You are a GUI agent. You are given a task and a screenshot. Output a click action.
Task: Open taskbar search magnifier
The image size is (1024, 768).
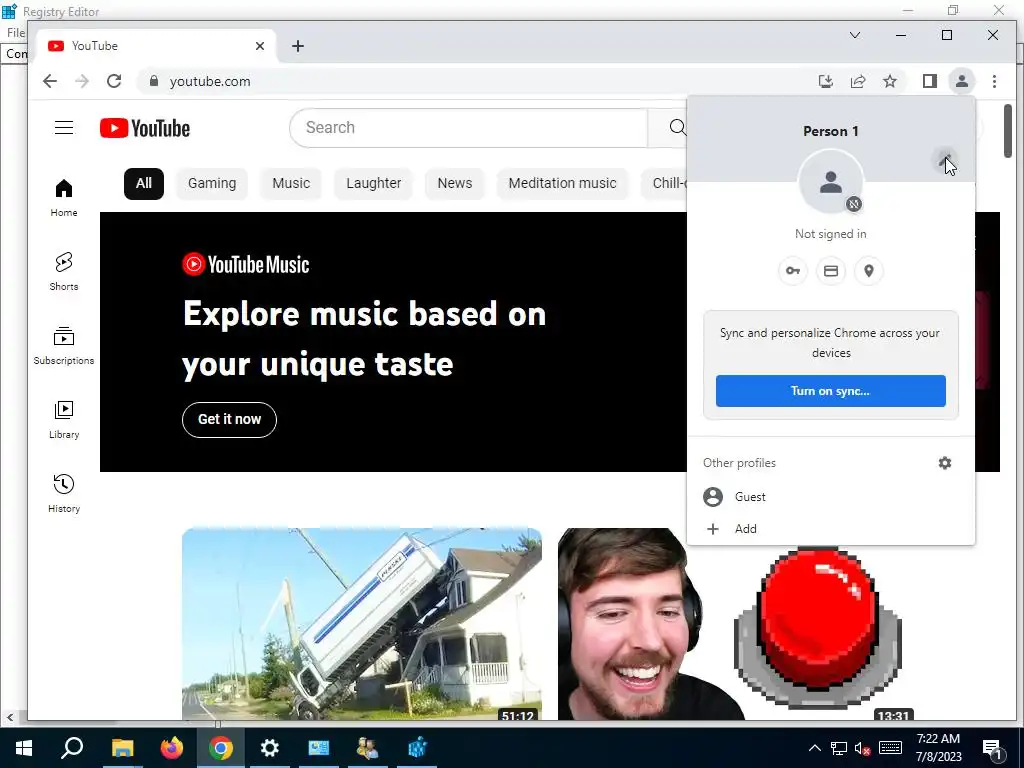(x=72, y=748)
